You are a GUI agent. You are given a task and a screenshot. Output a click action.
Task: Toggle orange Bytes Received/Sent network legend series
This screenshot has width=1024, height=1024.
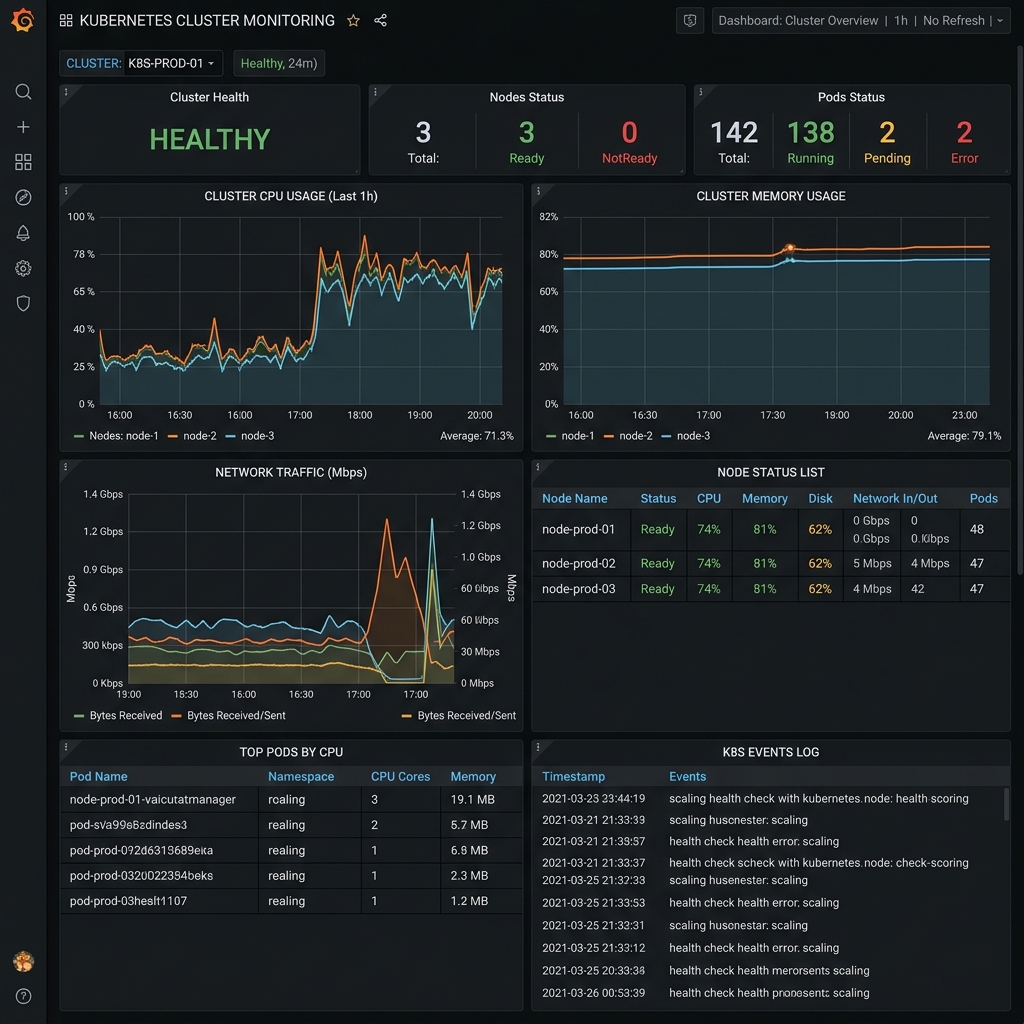[228, 716]
